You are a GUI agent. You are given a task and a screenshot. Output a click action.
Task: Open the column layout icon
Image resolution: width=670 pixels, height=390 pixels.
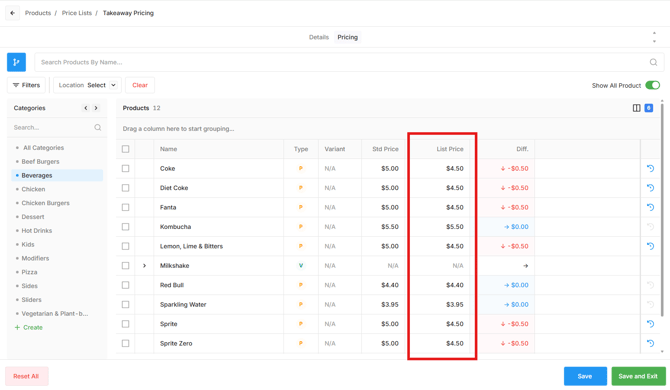[636, 108]
